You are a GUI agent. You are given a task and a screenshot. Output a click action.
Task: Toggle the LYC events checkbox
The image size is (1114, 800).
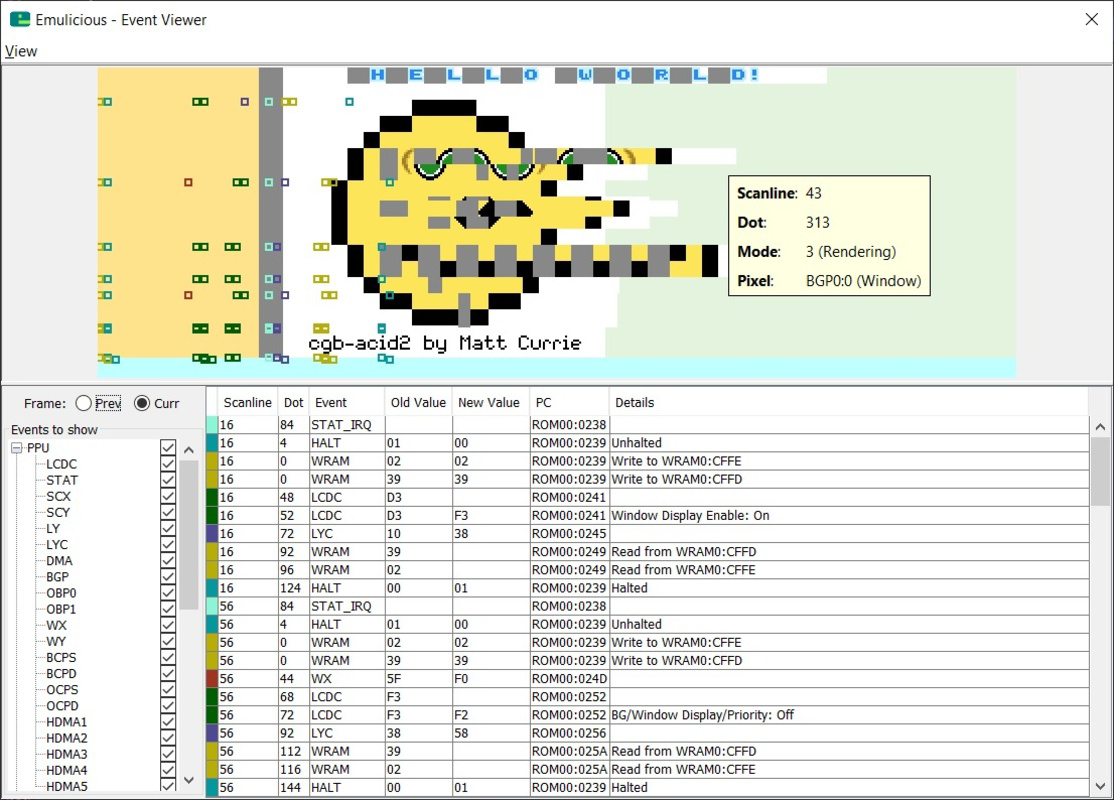168,545
